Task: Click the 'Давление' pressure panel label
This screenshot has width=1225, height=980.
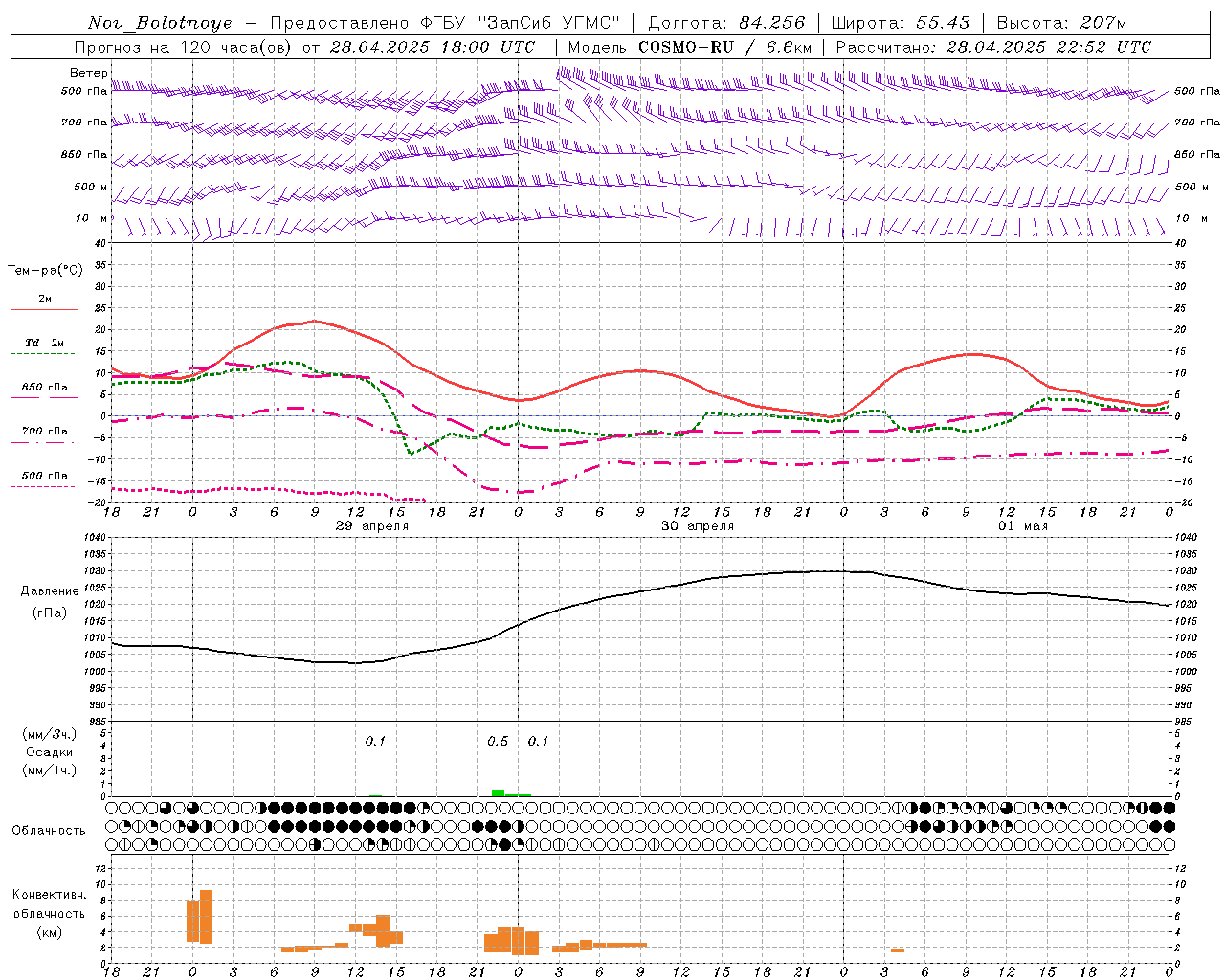Action: pyautogui.click(x=50, y=591)
